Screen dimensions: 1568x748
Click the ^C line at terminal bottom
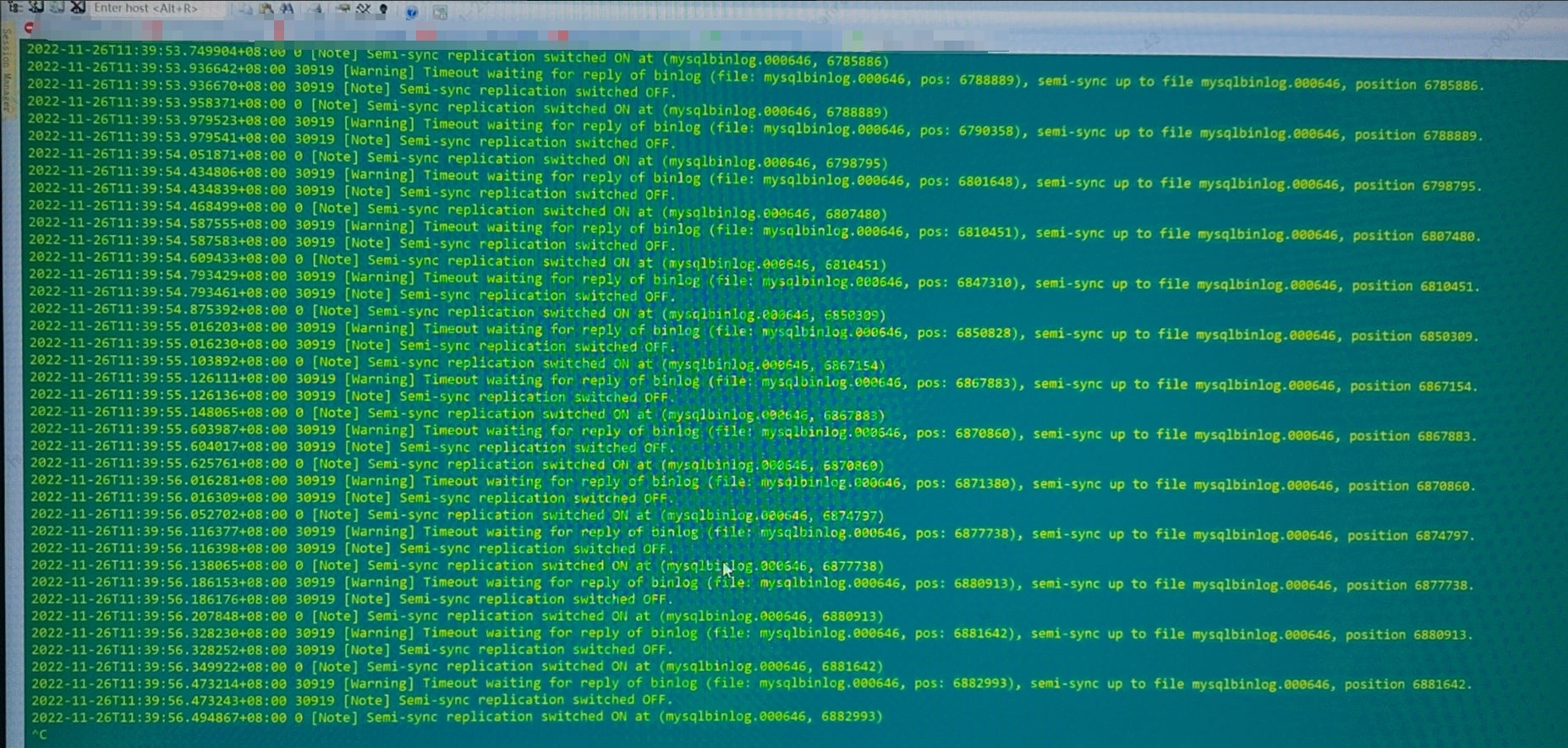pyautogui.click(x=40, y=734)
